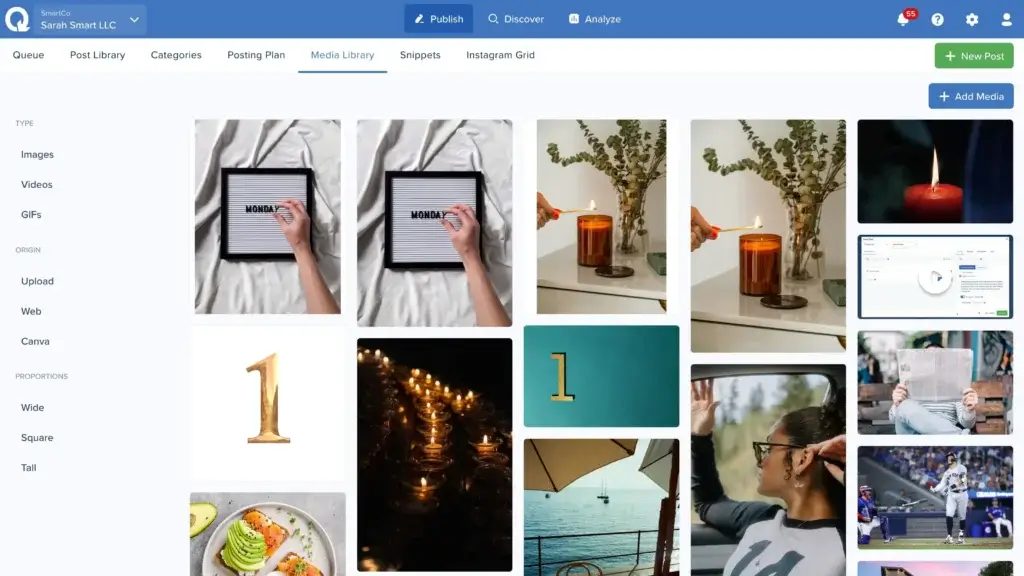Image resolution: width=1024 pixels, height=576 pixels.
Task: Expand the Sarah Smart LLC account dropdown
Action: 90,20
